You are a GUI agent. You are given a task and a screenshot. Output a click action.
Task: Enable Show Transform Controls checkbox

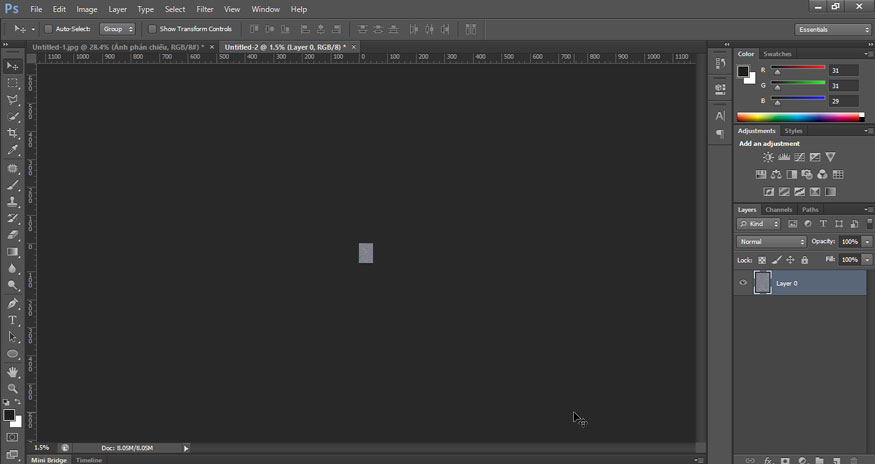coord(152,29)
